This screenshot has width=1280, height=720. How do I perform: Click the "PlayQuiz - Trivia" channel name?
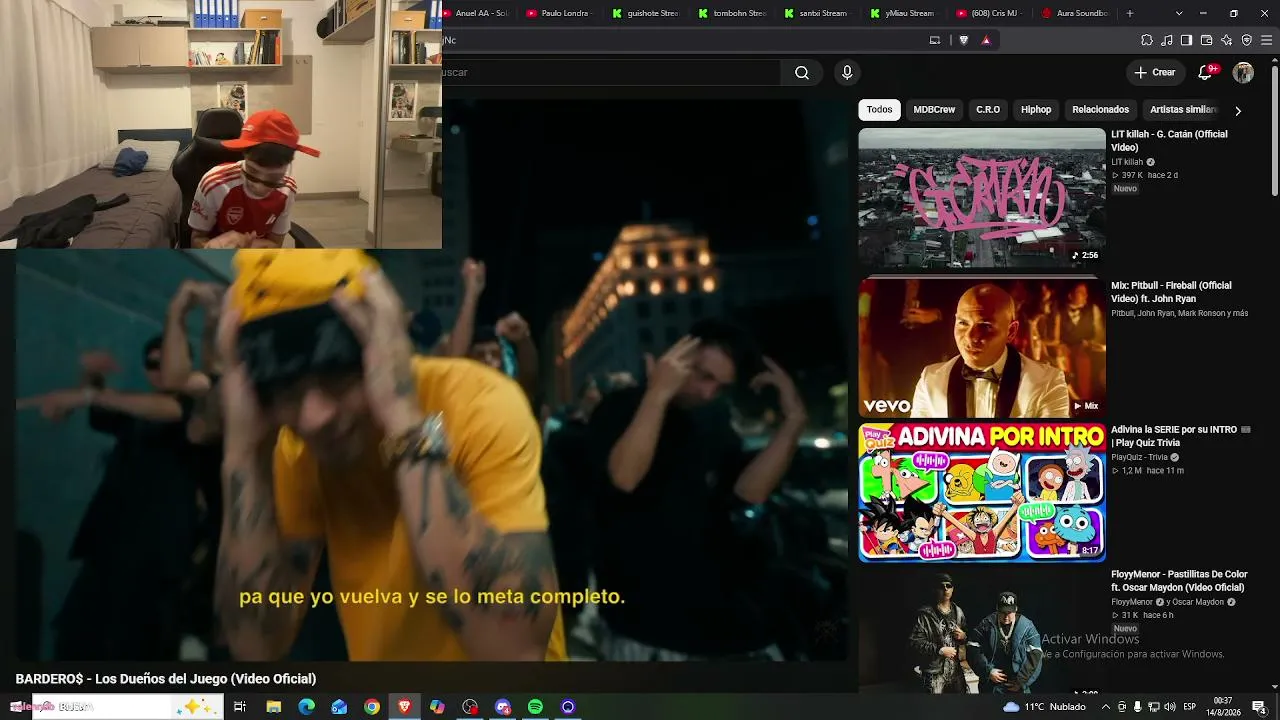pyautogui.click(x=1139, y=457)
